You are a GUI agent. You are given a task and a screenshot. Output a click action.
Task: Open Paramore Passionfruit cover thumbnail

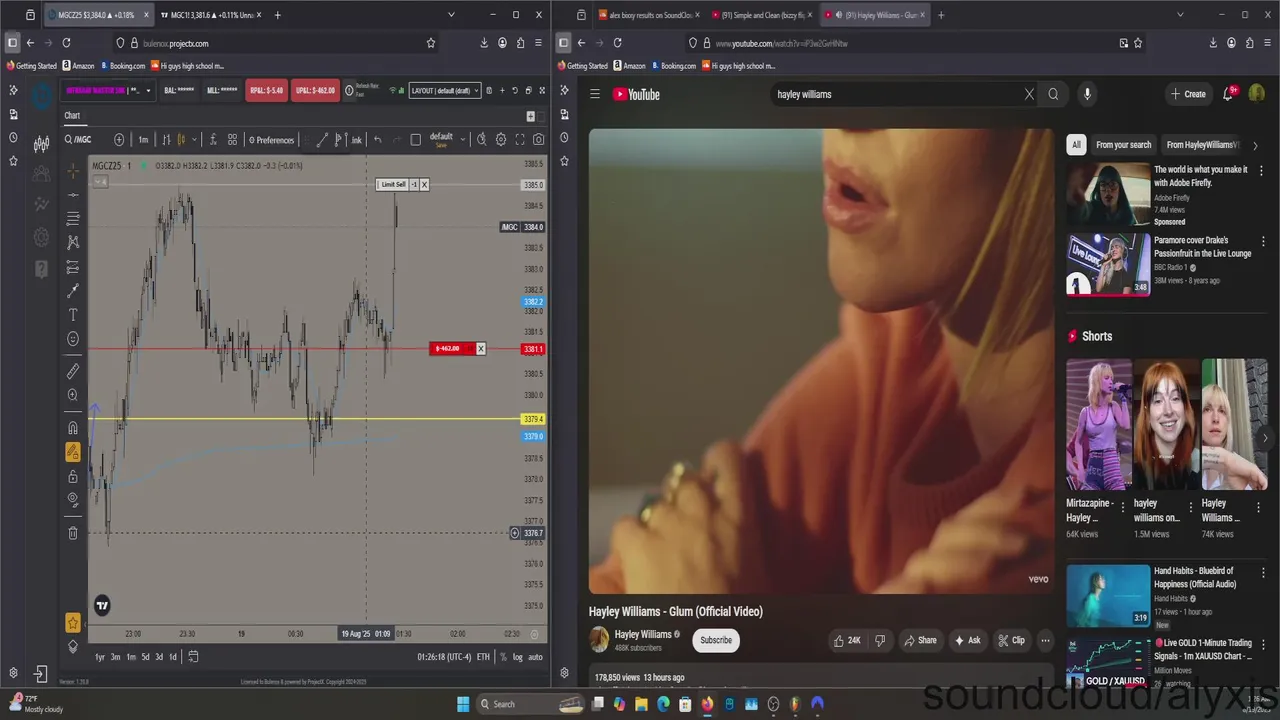point(1108,264)
